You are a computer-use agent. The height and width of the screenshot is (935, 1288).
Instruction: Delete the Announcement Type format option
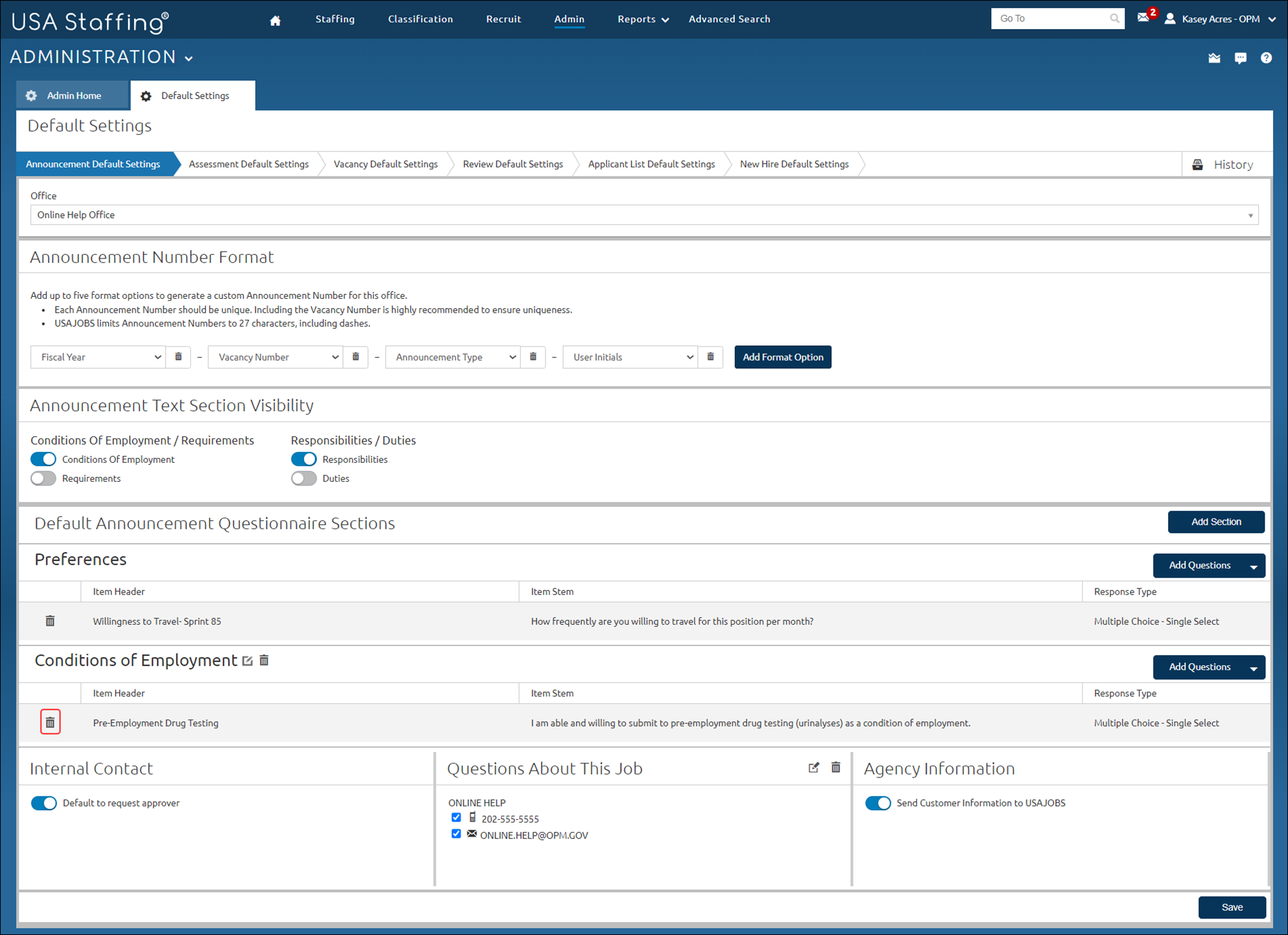point(533,357)
